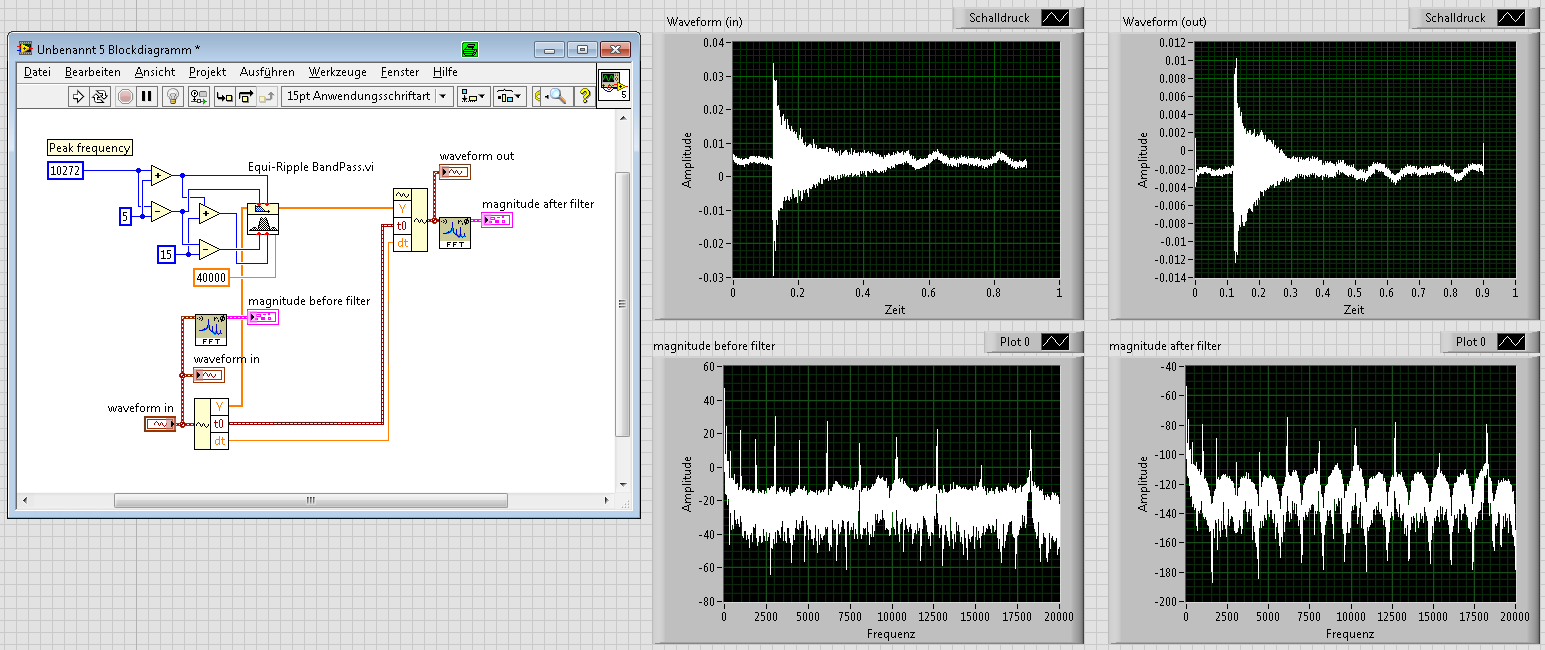Click the Equi-Ripple BandPass.vi label

tap(310, 166)
